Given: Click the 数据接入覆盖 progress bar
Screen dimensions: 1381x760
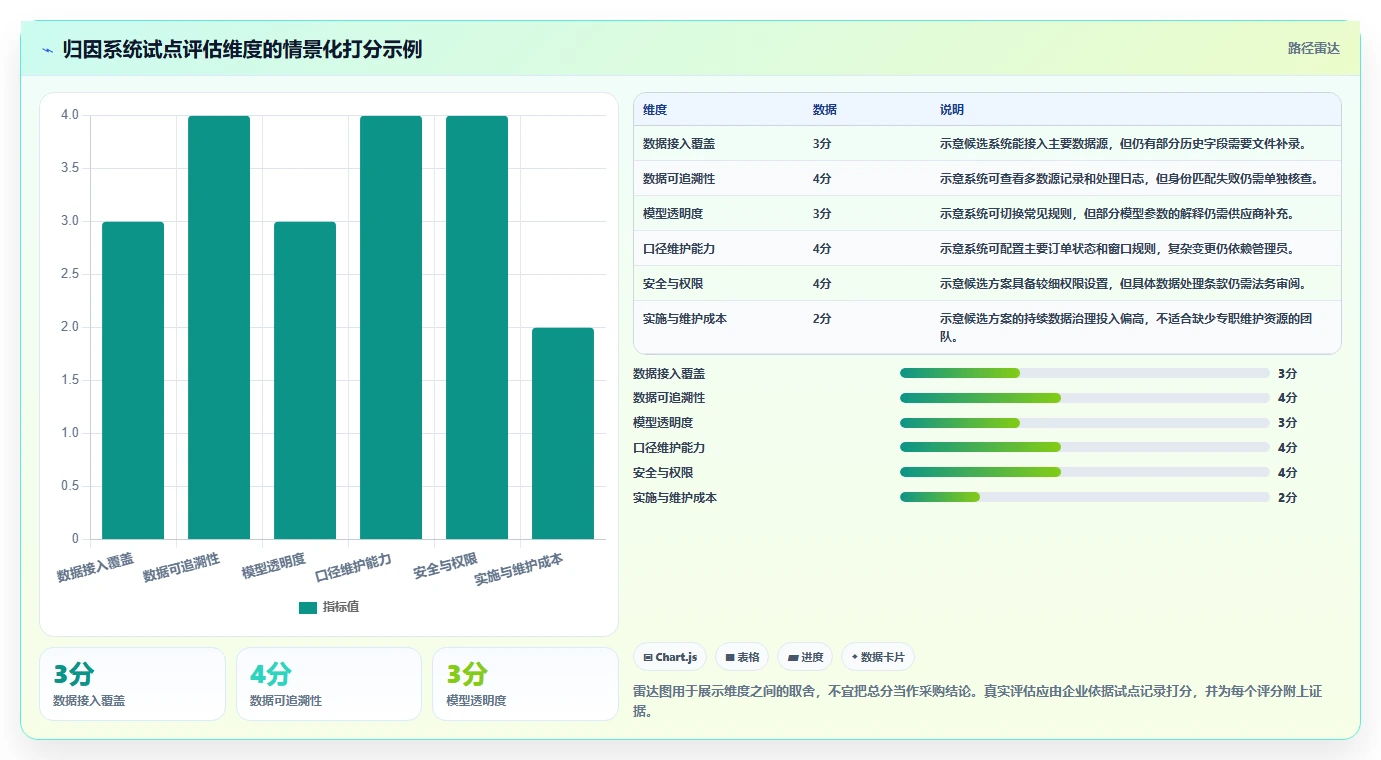Looking at the screenshot, I should coord(1085,373).
